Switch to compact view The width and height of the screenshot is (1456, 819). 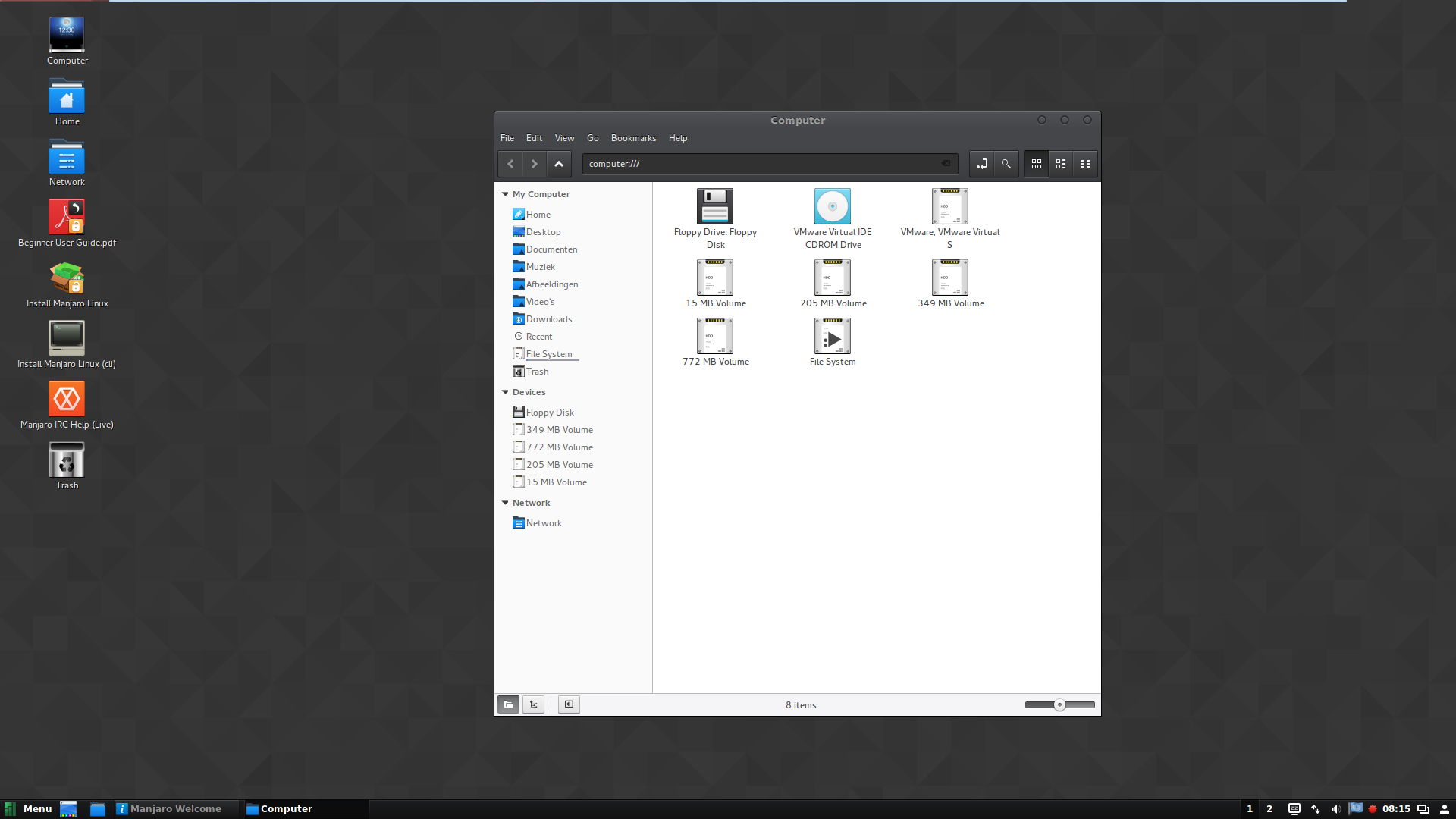coord(1085,164)
